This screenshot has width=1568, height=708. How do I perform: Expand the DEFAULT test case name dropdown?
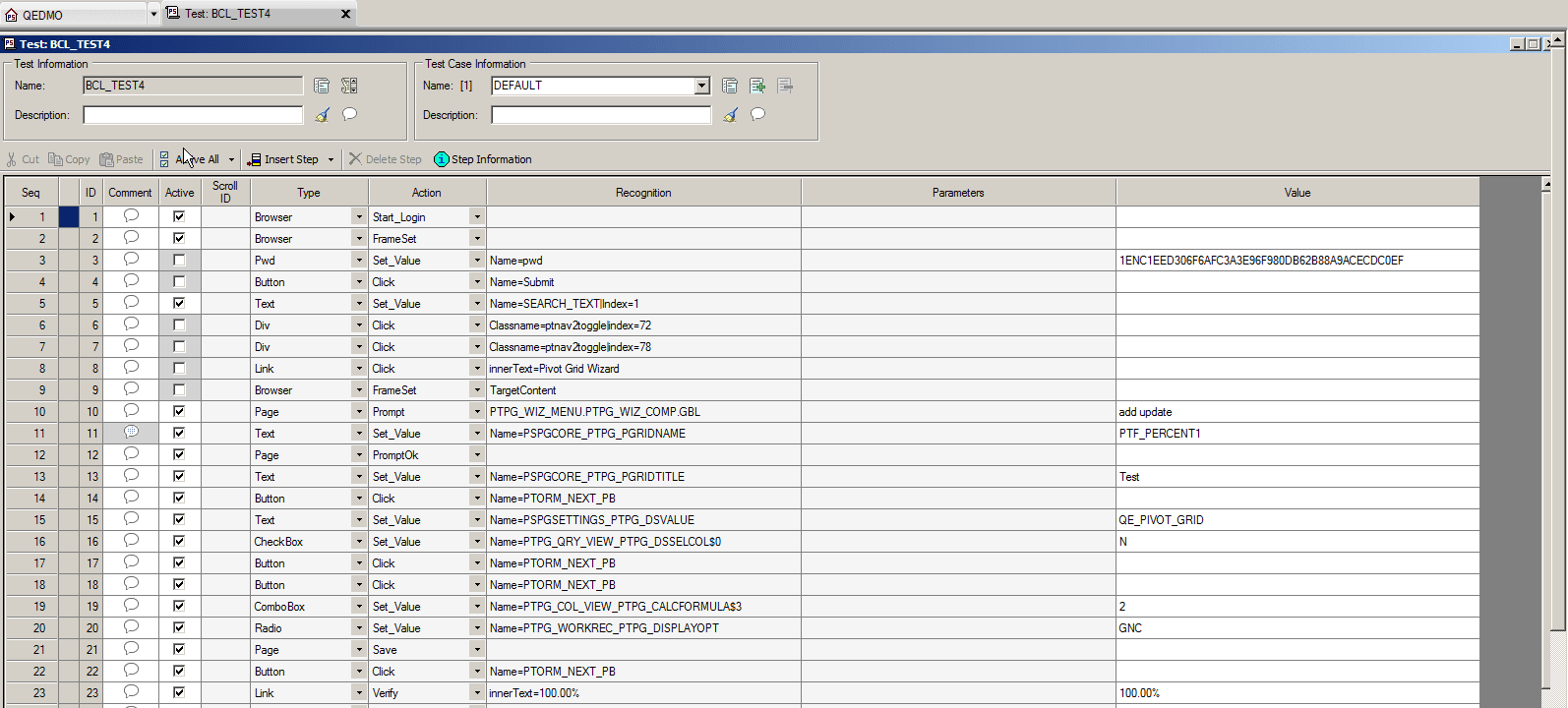point(701,86)
